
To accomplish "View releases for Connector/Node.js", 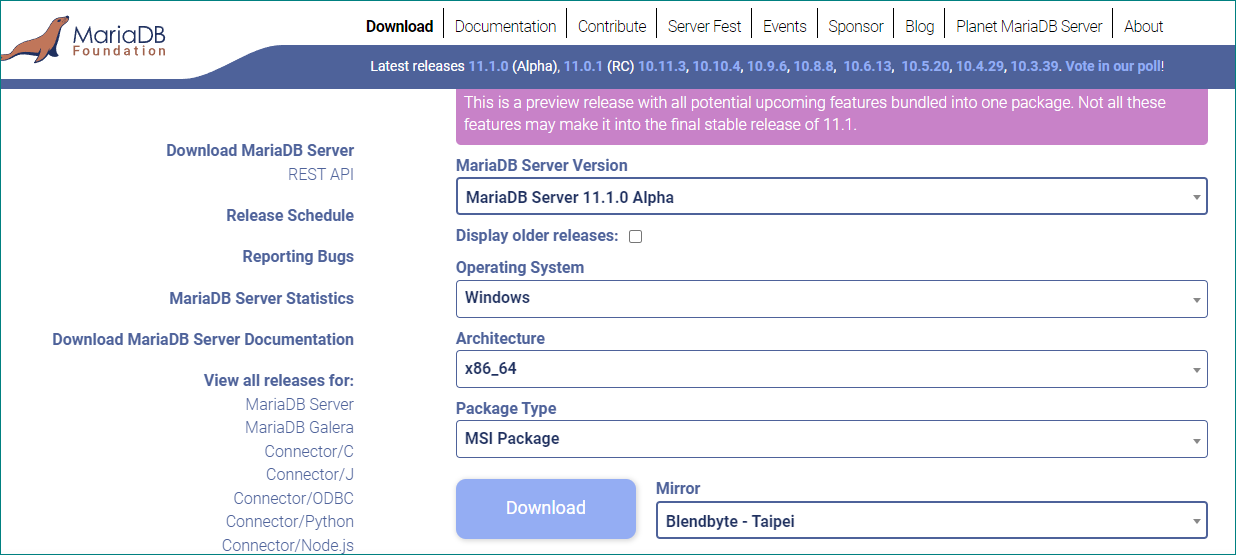I will point(288,545).
